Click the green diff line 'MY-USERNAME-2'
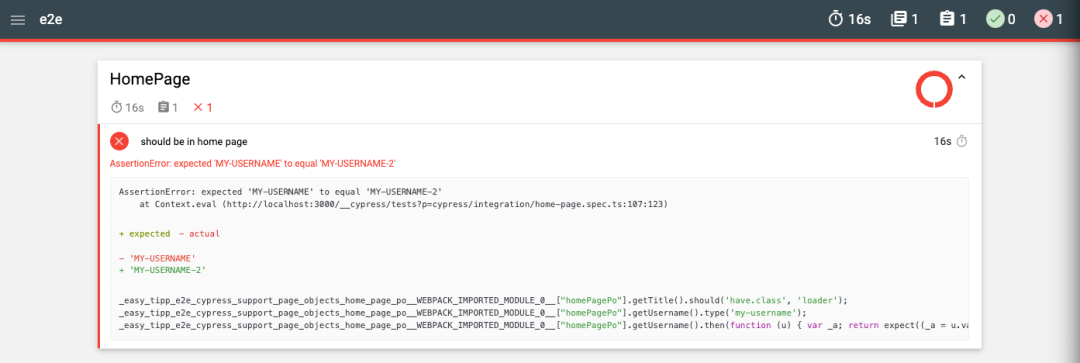 [163, 270]
